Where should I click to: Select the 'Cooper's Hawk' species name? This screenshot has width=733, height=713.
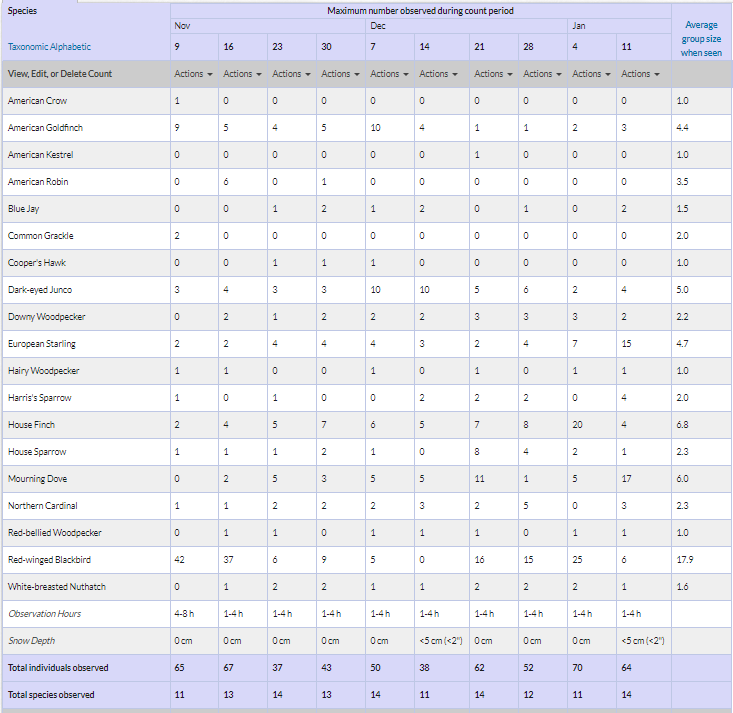(37, 263)
